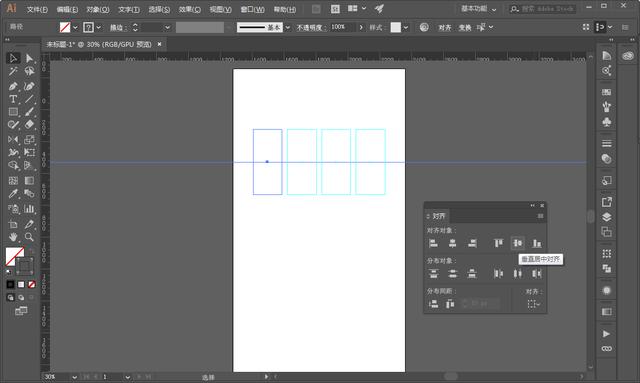
Task: Click the Fill color box in toolbar
Action: point(15,256)
